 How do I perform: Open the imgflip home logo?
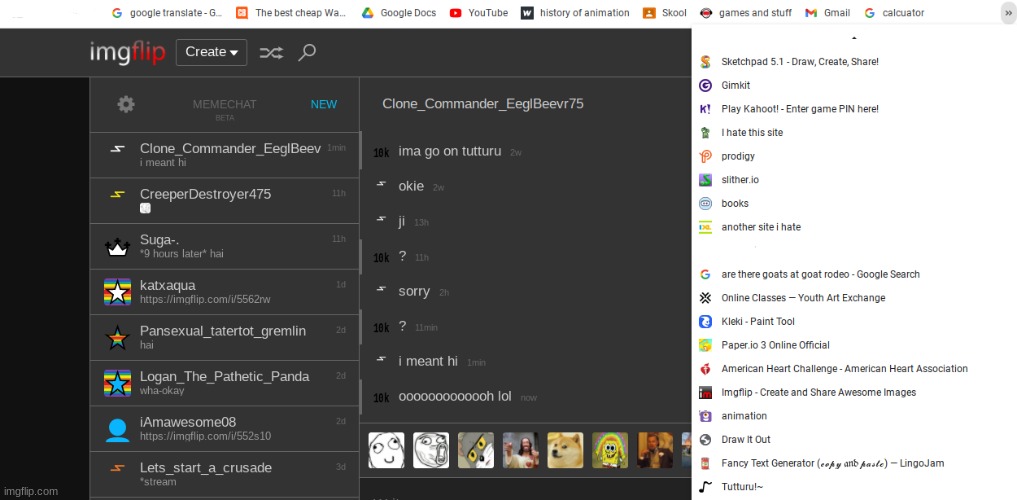click(128, 53)
